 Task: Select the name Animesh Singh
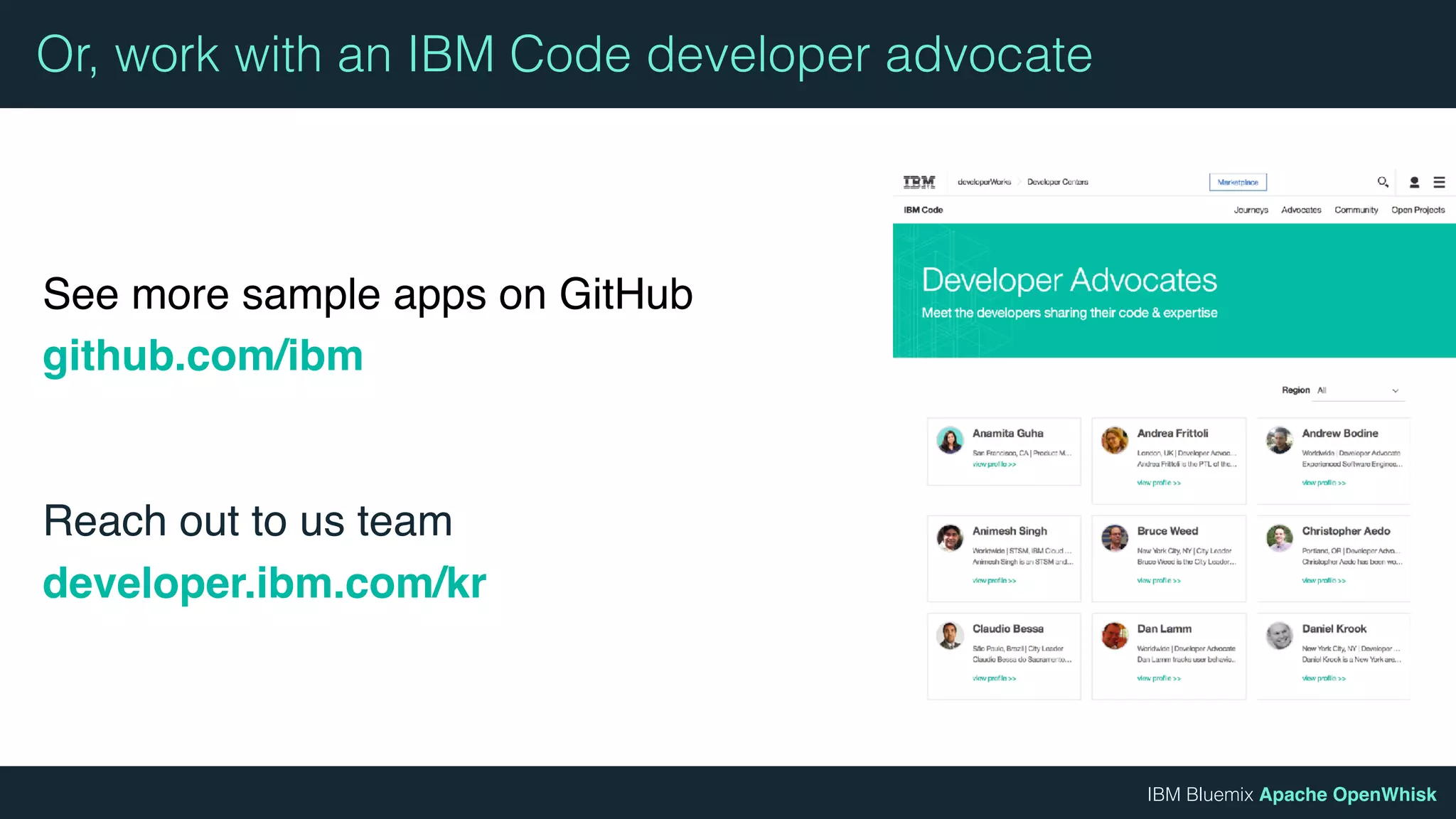point(1010,531)
